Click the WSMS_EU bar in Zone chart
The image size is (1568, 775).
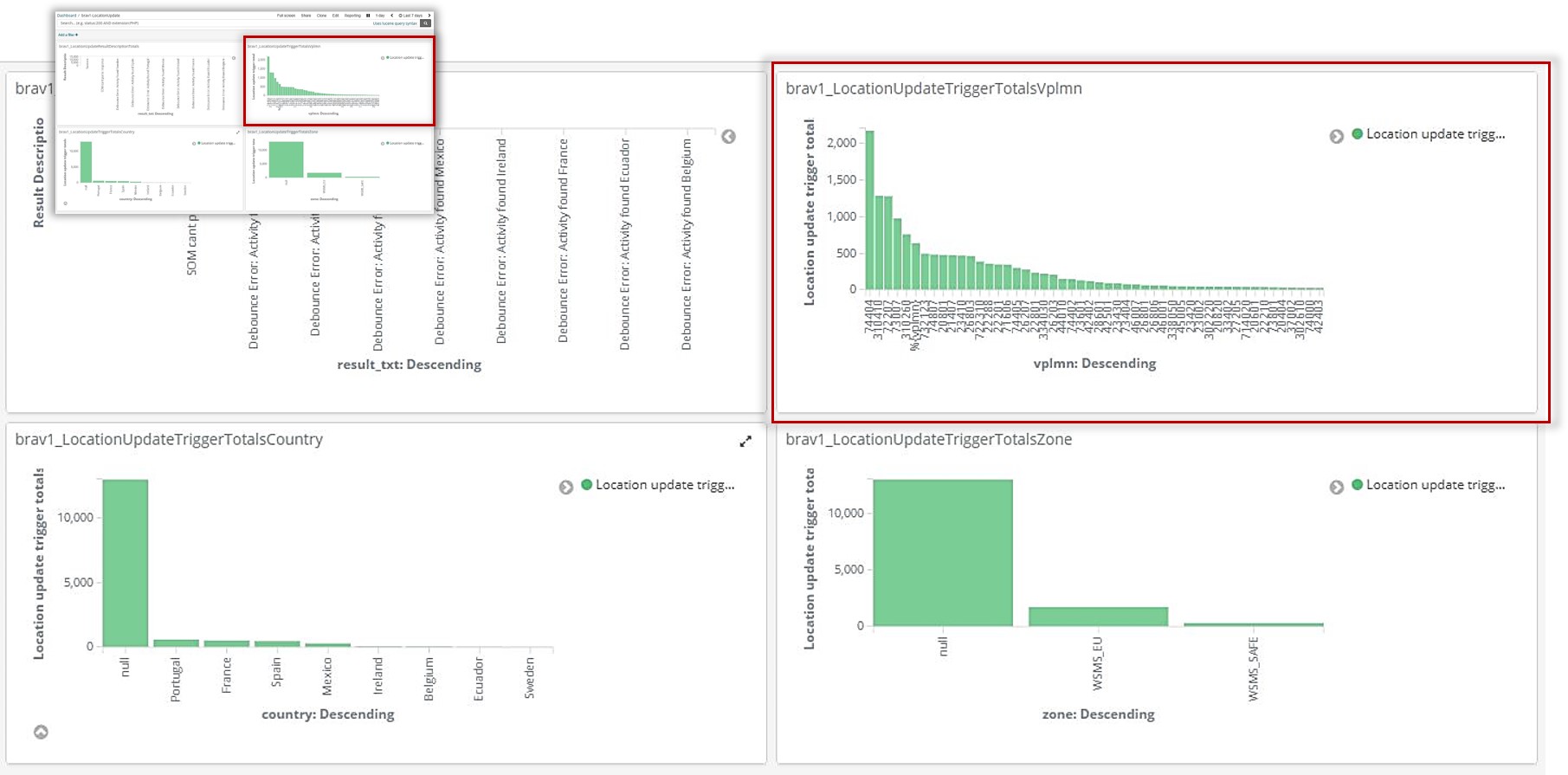[x=1098, y=617]
